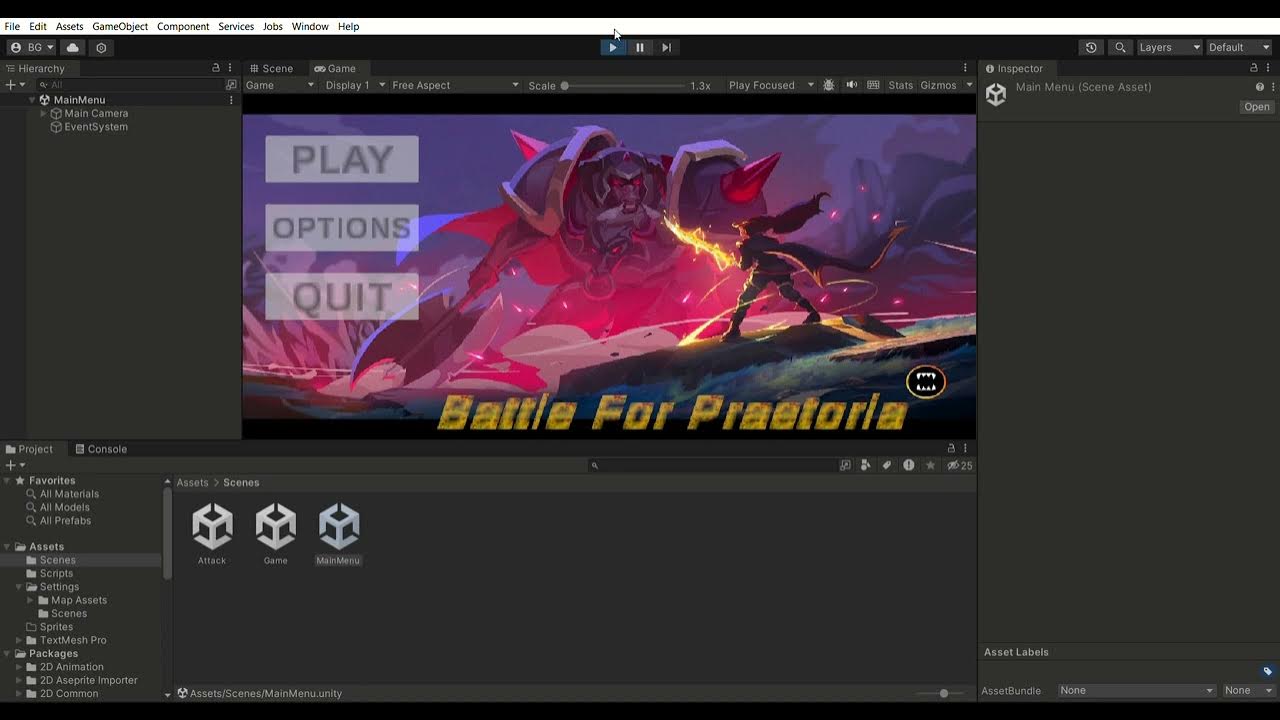Open the Display 1 dropdown
The height and width of the screenshot is (720, 1280).
(x=355, y=85)
